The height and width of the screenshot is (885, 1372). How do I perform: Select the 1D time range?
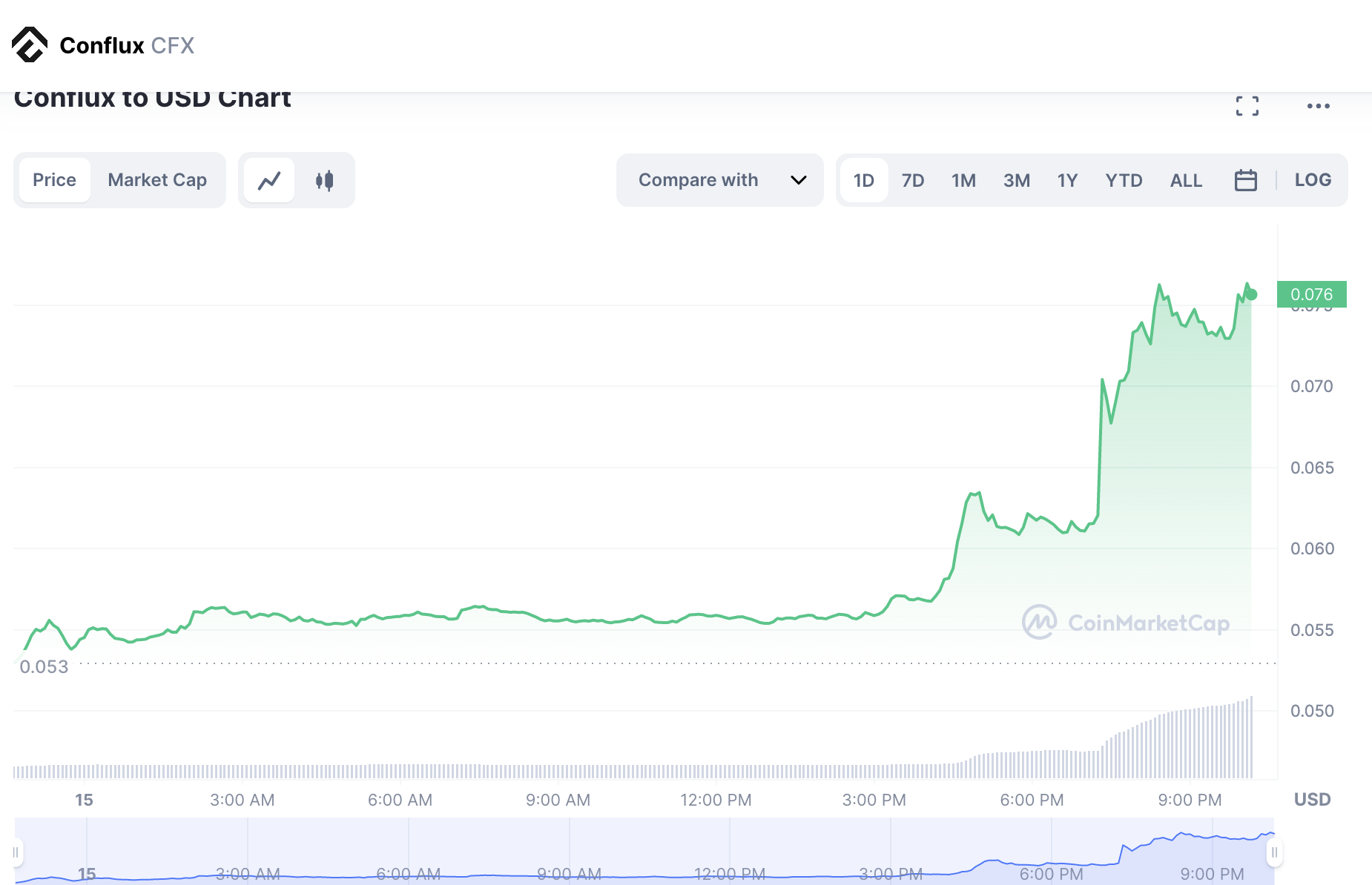point(863,180)
